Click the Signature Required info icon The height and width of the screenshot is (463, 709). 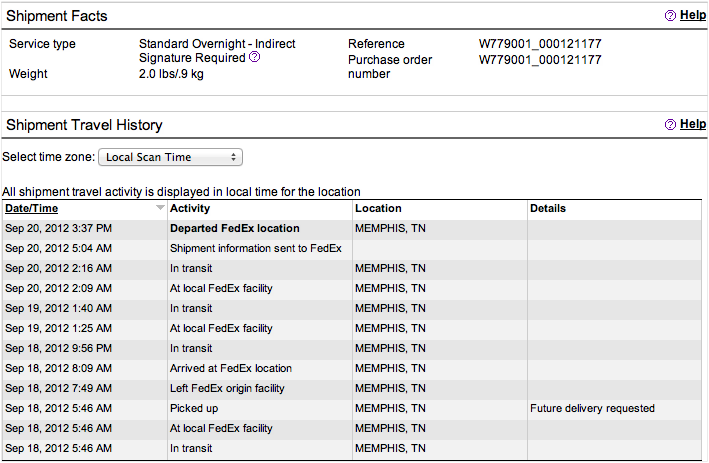coord(255,58)
